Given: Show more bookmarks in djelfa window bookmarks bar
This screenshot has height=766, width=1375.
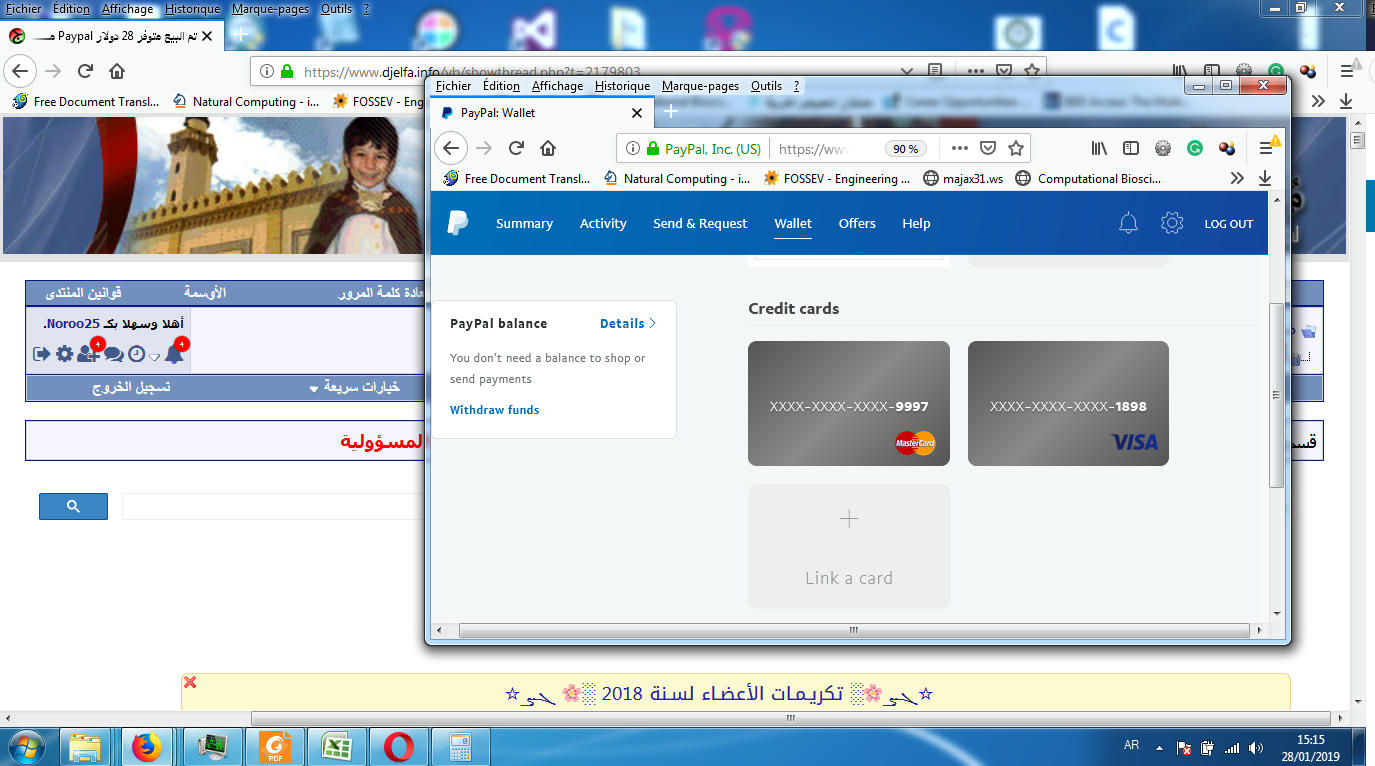Looking at the screenshot, I should (1318, 101).
